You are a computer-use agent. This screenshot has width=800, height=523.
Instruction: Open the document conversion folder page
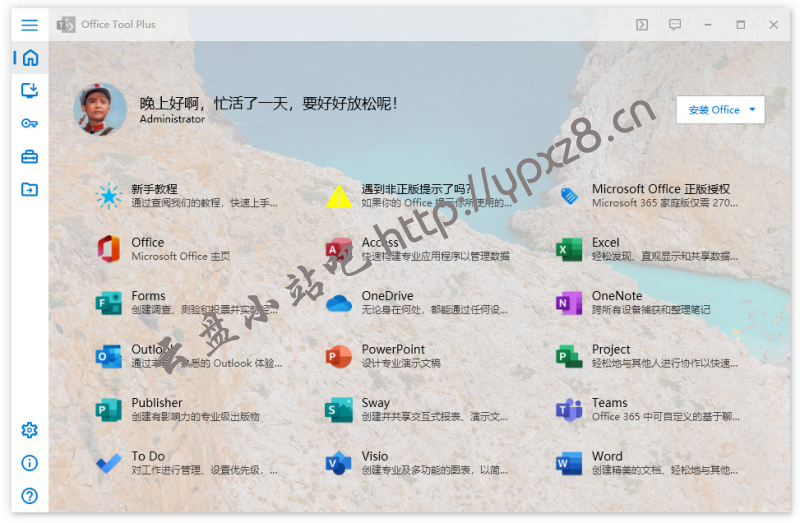pyautogui.click(x=30, y=189)
